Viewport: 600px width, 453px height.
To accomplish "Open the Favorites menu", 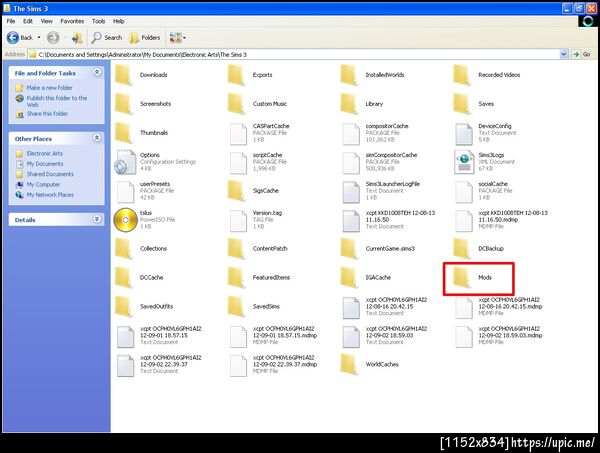I will 72,21.
